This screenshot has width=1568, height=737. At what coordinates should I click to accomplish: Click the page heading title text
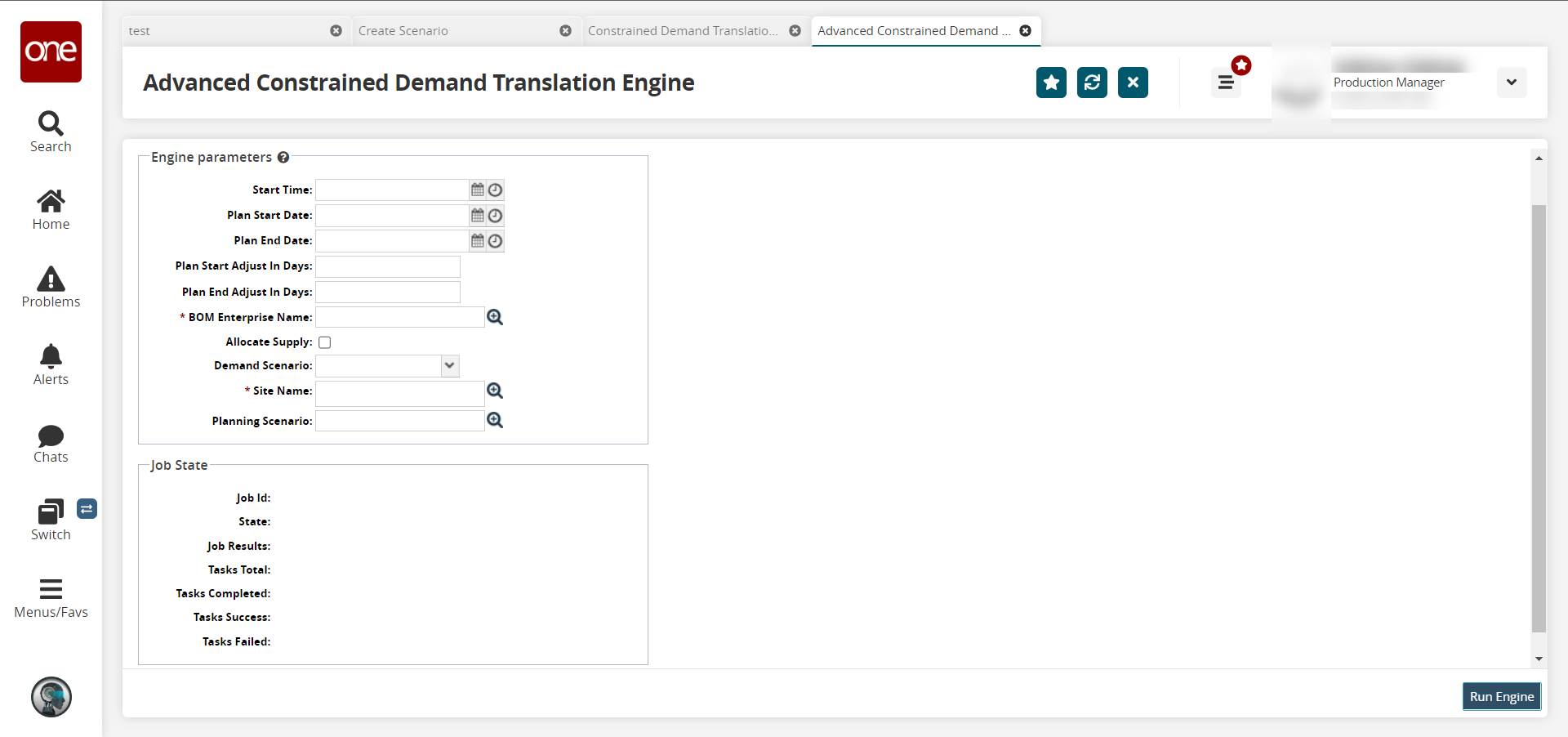419,83
